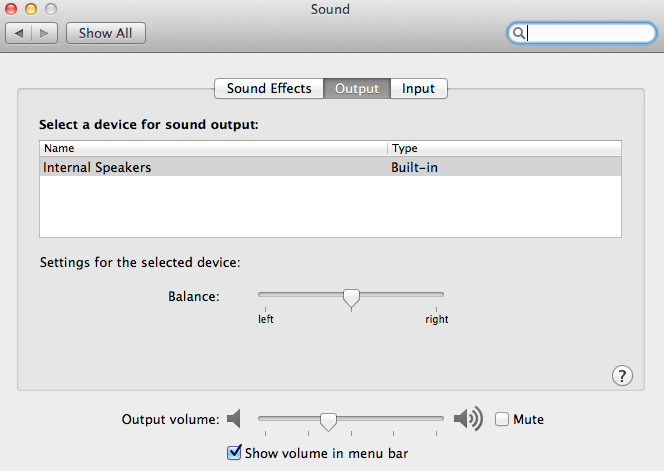The image size is (664, 471).
Task: Click the Output volume slider thumb
Action: pos(328,421)
